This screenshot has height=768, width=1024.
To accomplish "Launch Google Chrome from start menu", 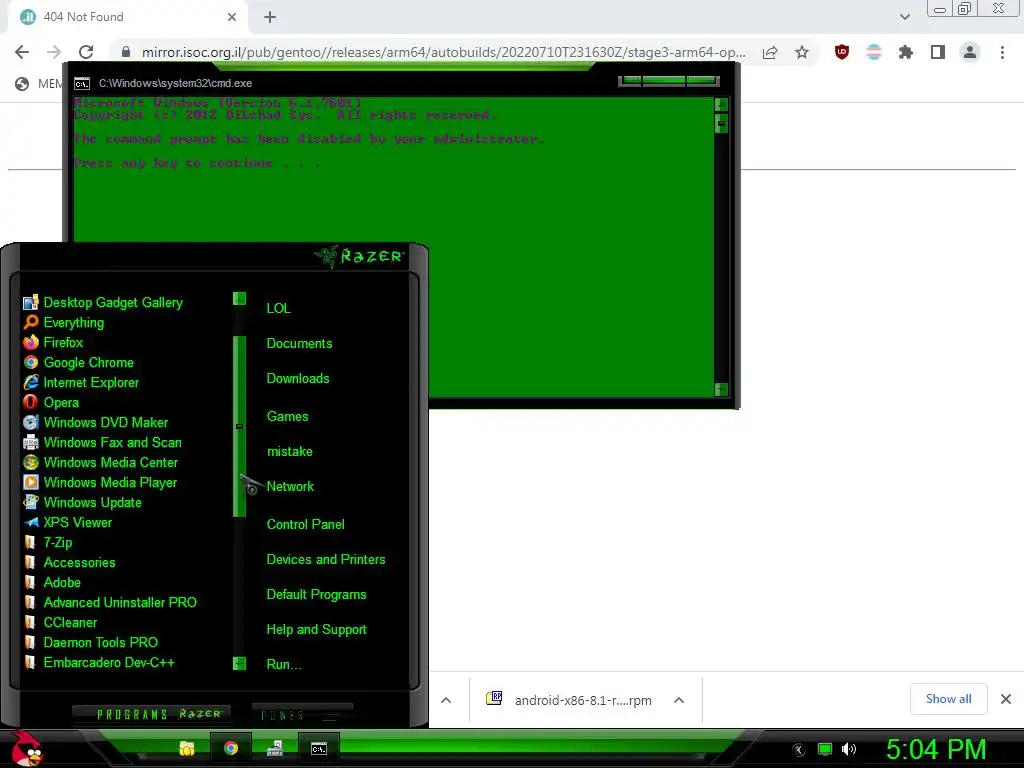I will coord(78,362).
